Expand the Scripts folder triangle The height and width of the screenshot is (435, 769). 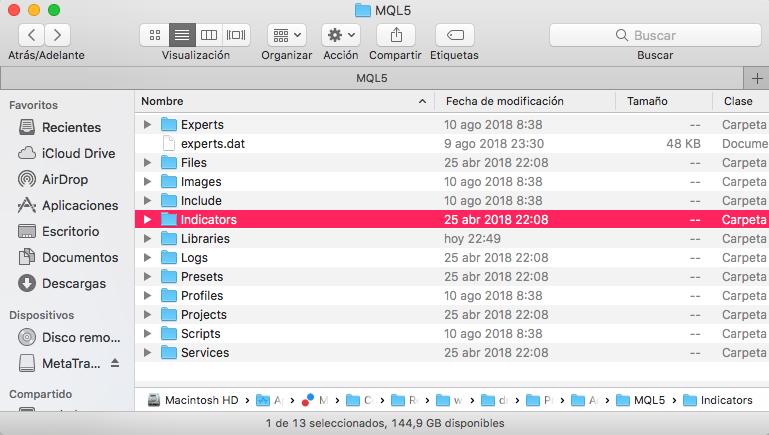[147, 333]
